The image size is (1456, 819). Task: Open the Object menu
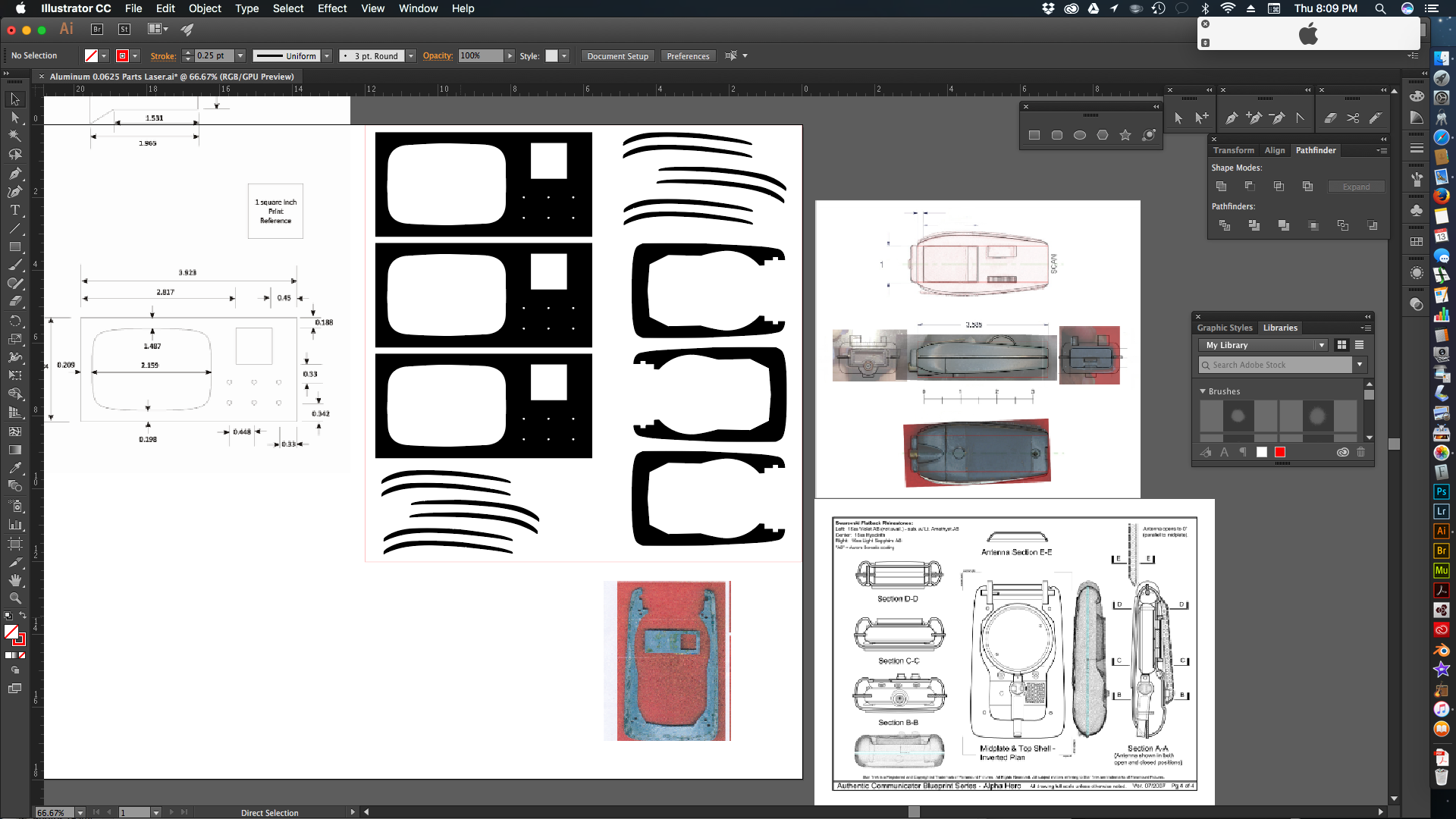pyautogui.click(x=205, y=8)
